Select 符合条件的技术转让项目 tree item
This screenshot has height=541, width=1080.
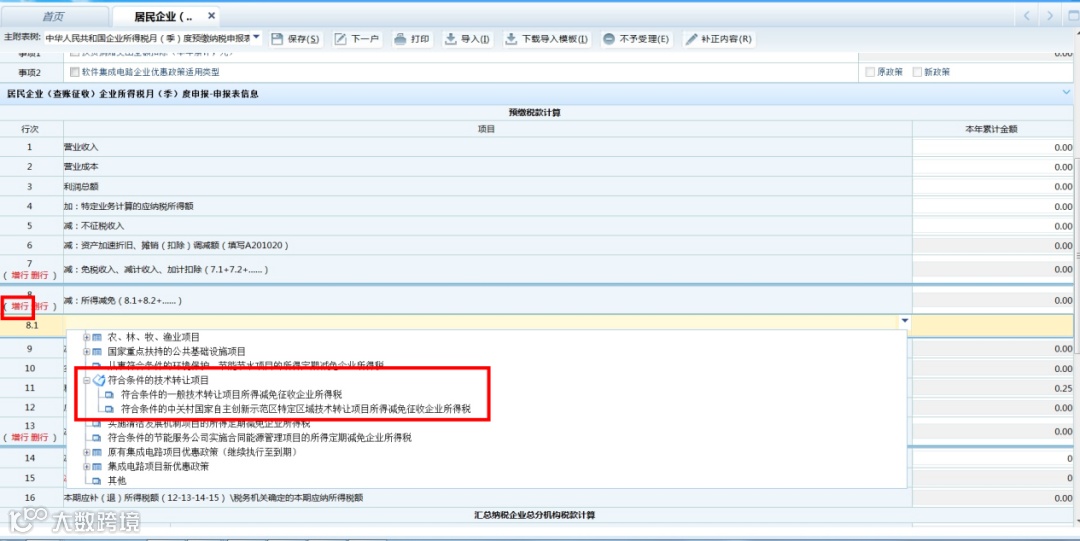pos(158,380)
